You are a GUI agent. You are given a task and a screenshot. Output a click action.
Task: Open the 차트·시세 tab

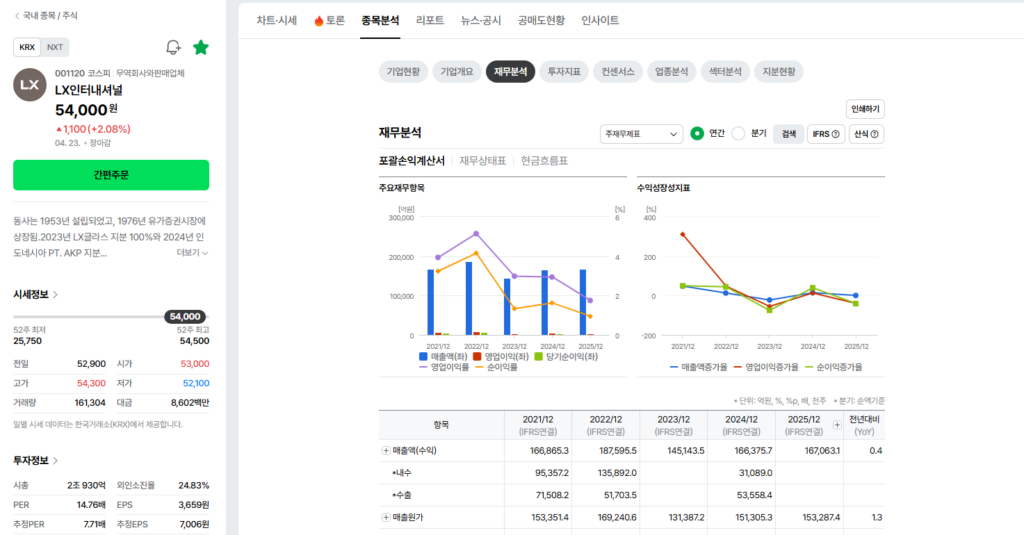pyautogui.click(x=276, y=21)
